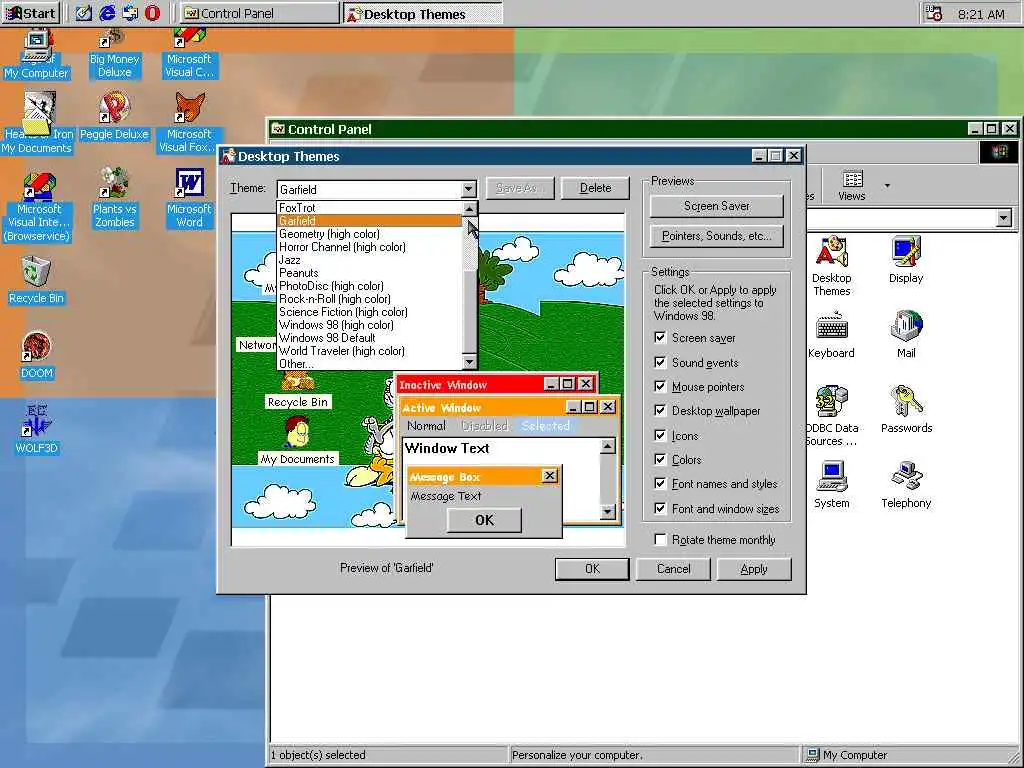Select the Passwords icon in Control Panel

coord(906,410)
